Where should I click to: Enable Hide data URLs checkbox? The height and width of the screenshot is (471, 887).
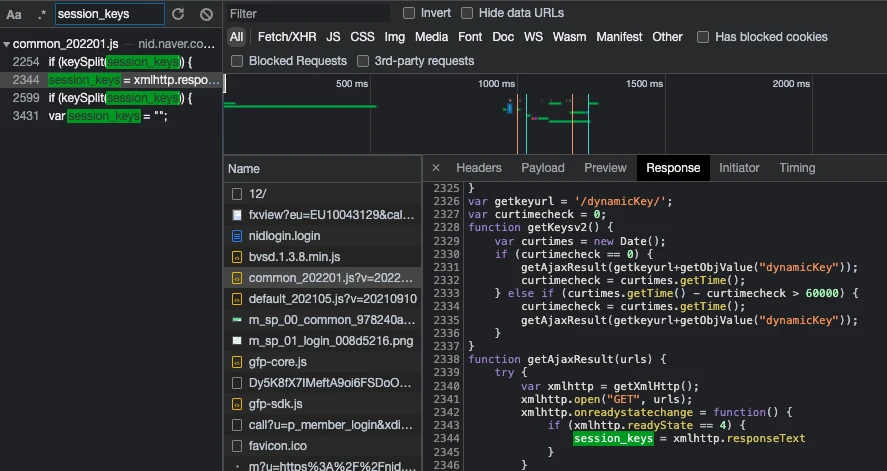click(x=467, y=12)
